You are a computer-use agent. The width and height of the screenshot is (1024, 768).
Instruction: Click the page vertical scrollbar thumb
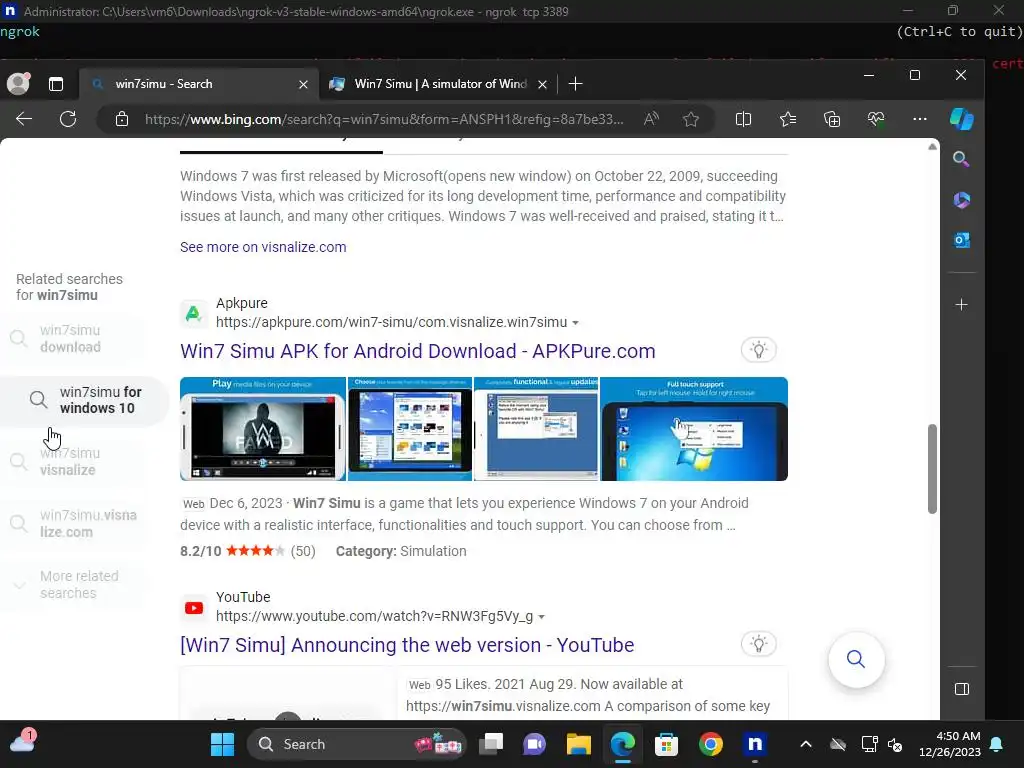[933, 469]
